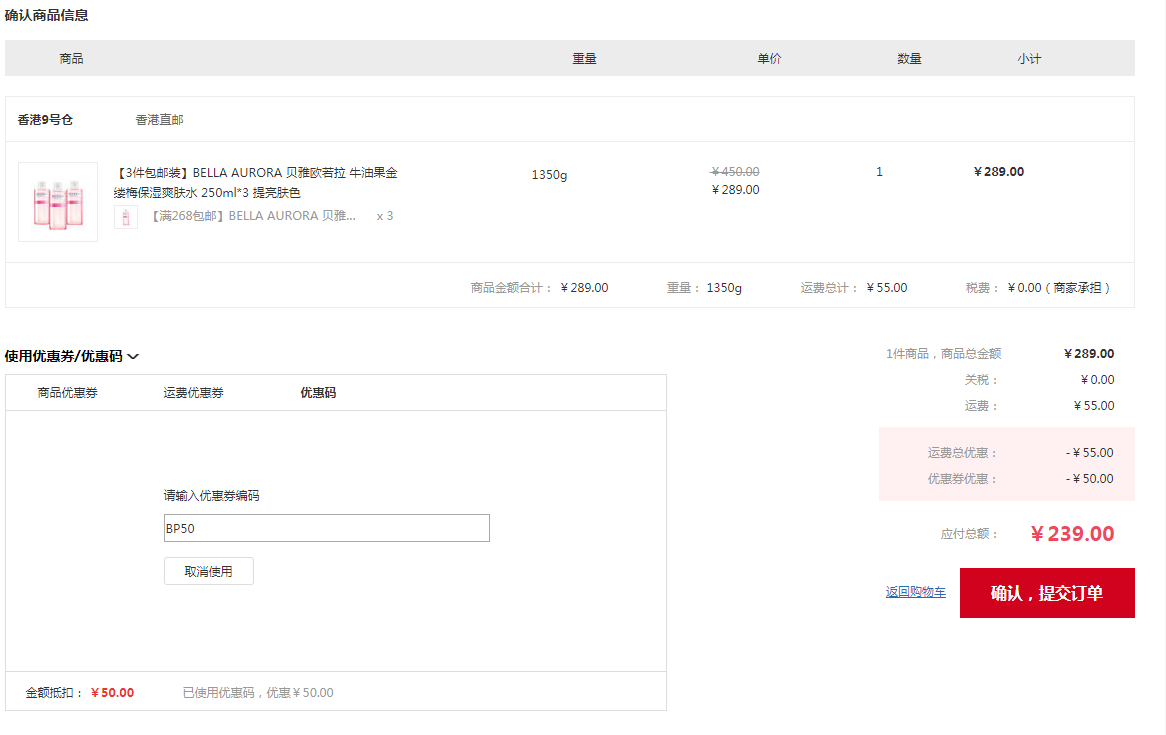Image resolution: width=1166 pixels, height=735 pixels.
Task: Click the 已使用优惠码 status message
Action: coord(258,693)
